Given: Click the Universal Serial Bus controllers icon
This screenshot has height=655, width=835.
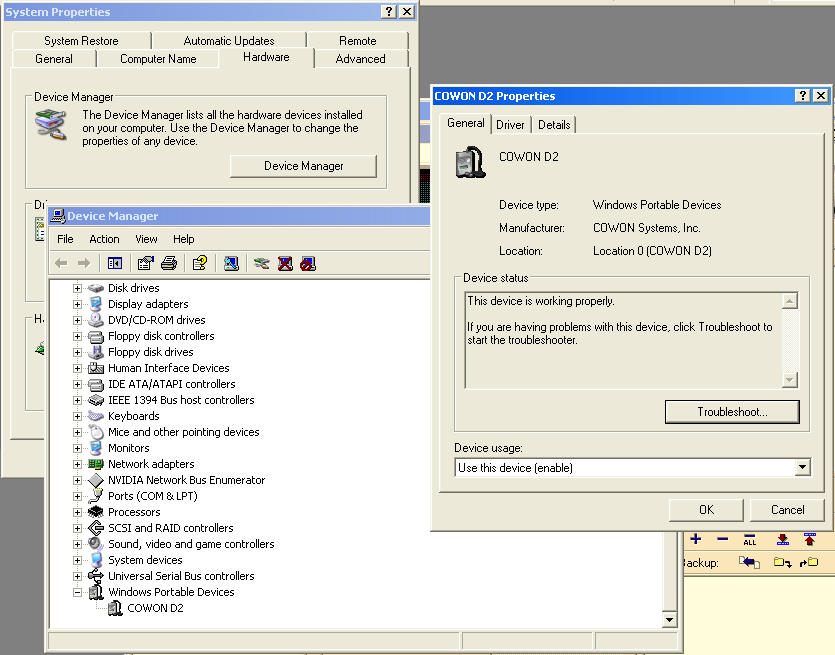Looking at the screenshot, I should click(x=96, y=576).
